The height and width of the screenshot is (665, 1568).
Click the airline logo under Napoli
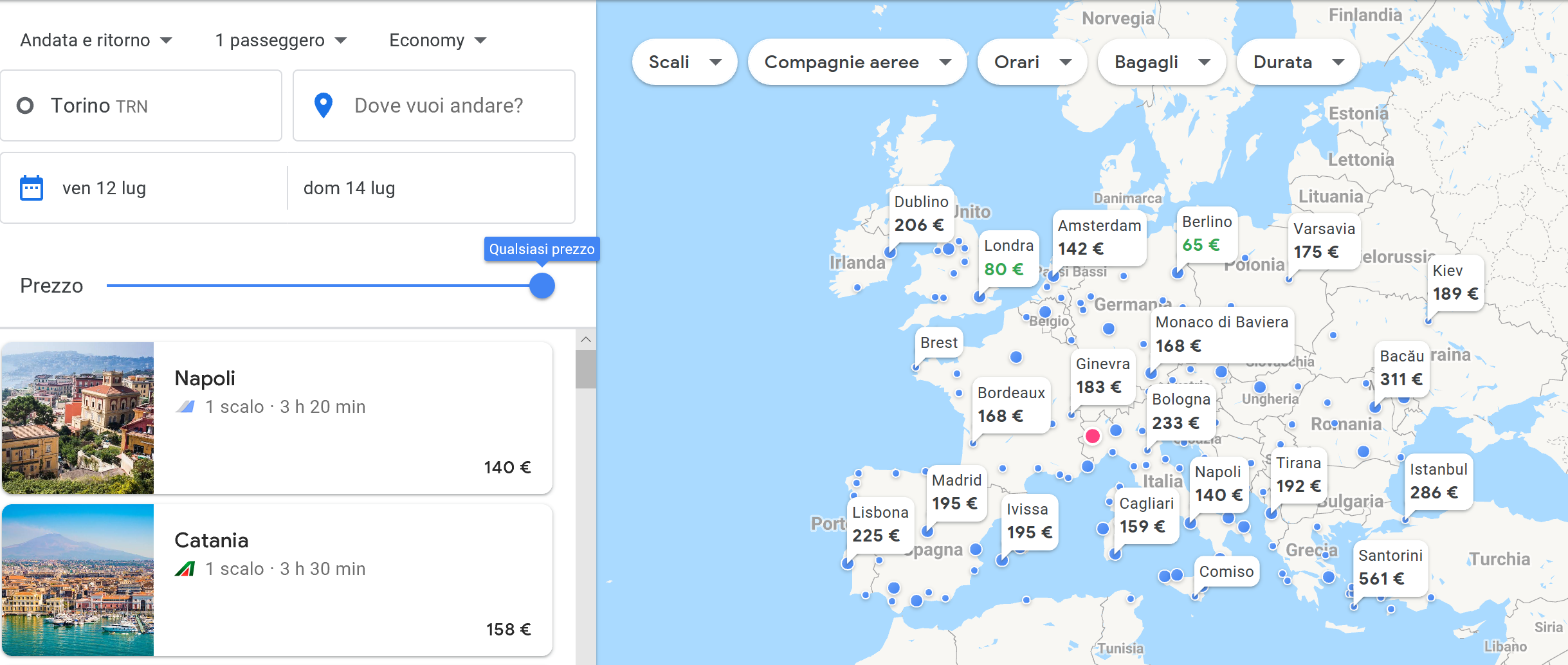coord(185,407)
